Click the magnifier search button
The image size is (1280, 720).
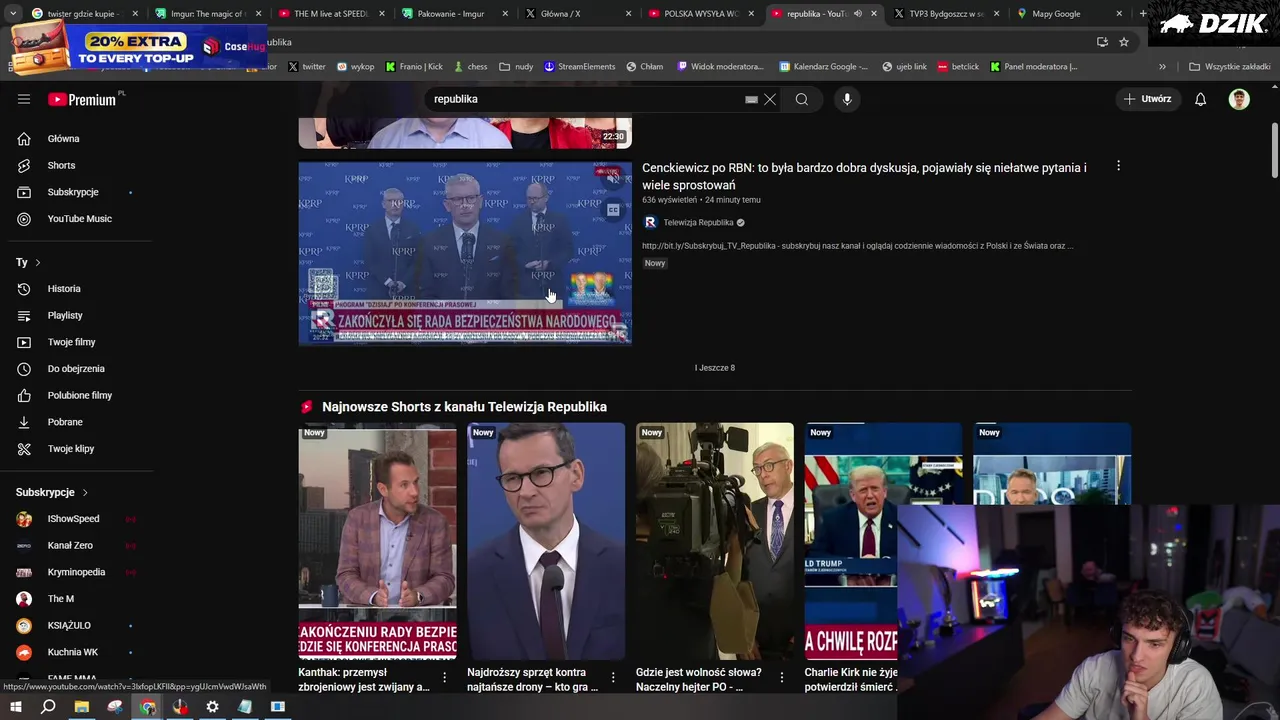coord(802,99)
